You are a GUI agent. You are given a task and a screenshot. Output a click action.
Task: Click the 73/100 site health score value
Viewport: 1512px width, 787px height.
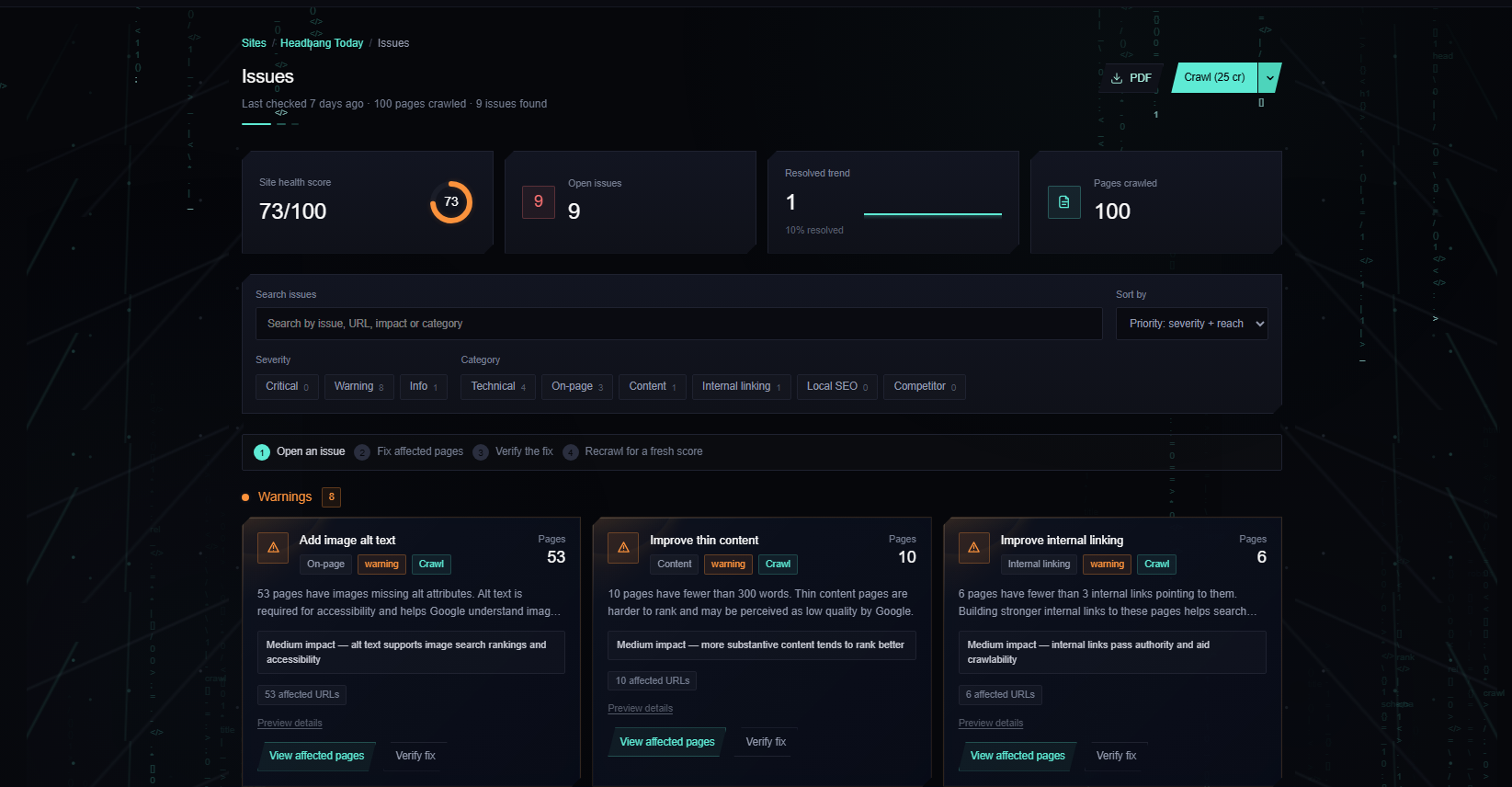[x=293, y=211]
